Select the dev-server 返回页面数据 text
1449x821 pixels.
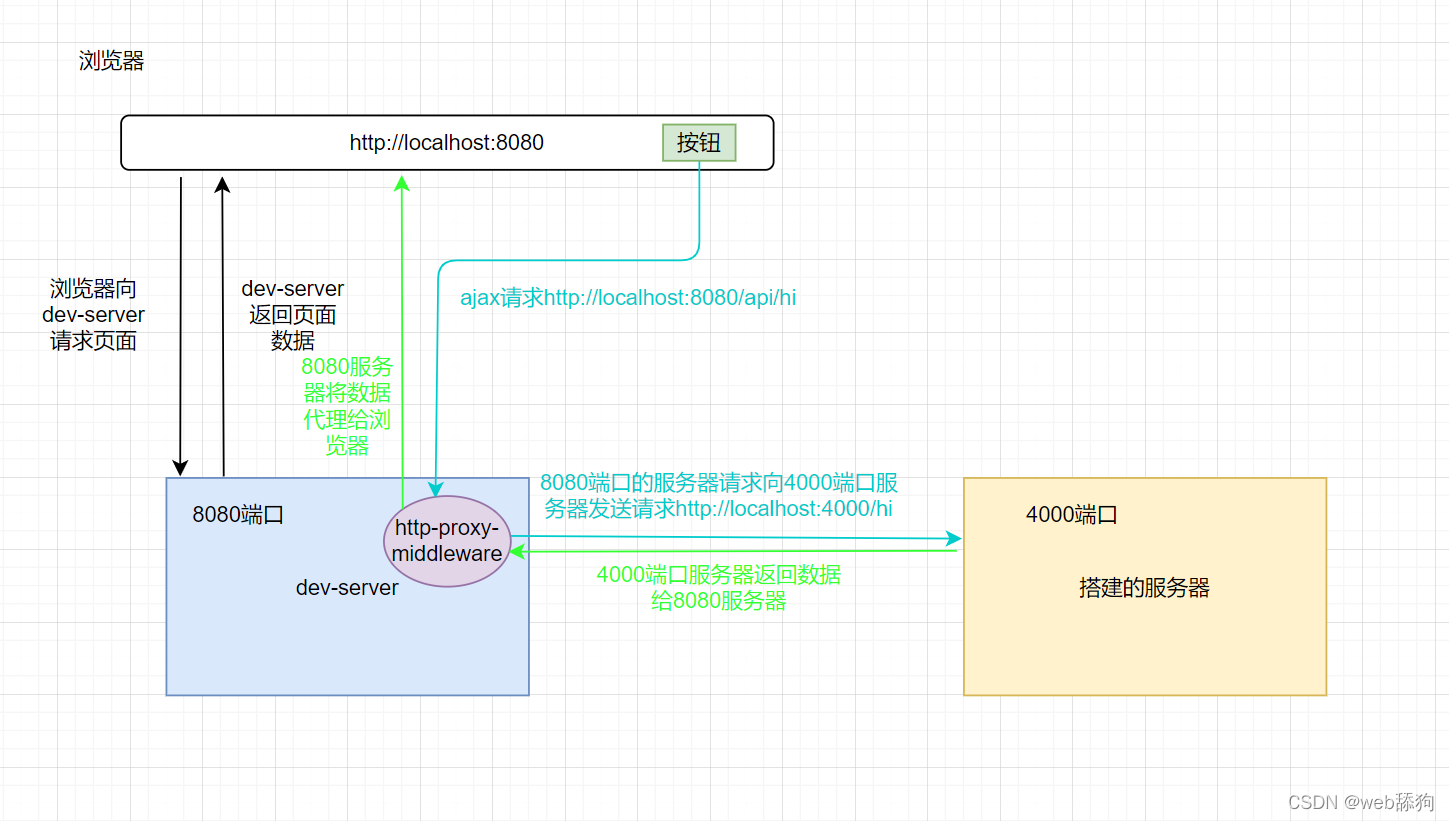click(293, 315)
